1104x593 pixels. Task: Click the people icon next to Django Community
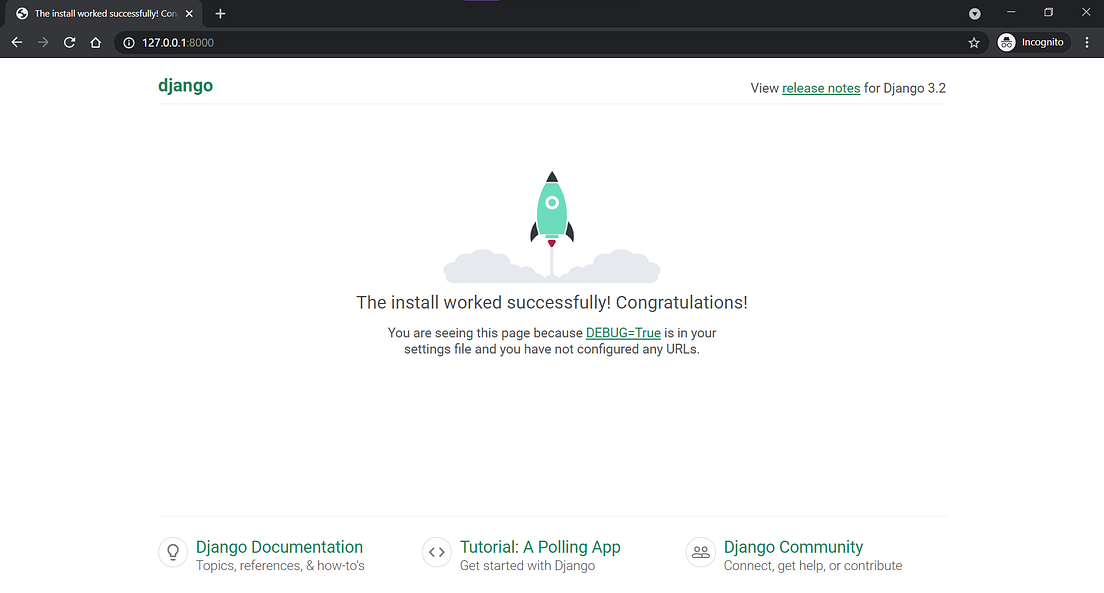coord(700,552)
